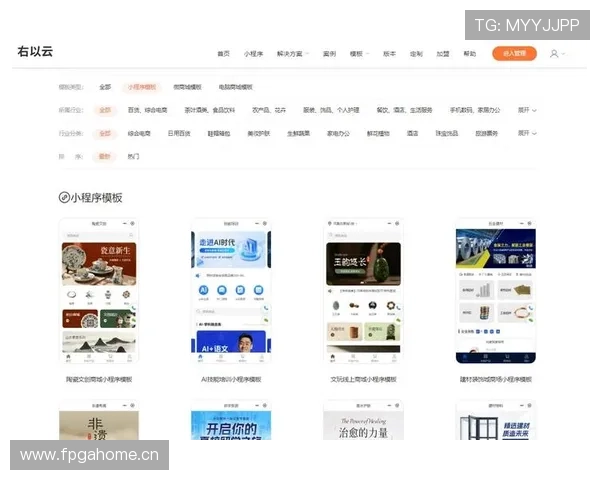Open 案例 navigation item
This screenshot has width=600, height=480.
(329, 54)
